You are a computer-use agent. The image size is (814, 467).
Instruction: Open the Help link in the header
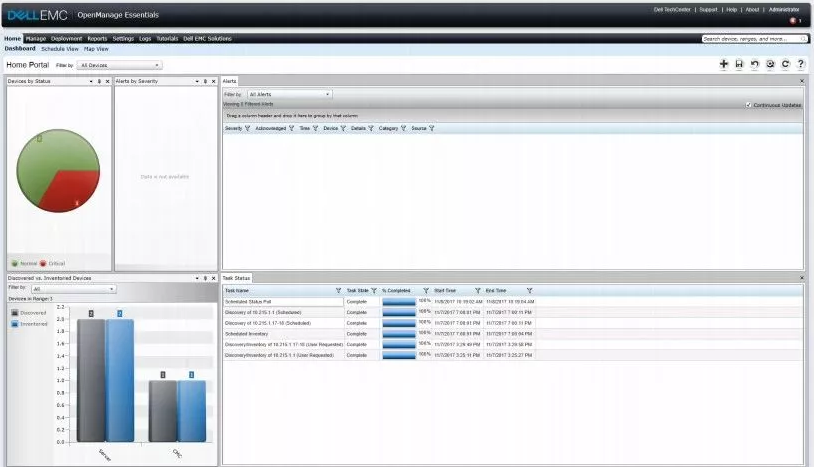point(731,10)
